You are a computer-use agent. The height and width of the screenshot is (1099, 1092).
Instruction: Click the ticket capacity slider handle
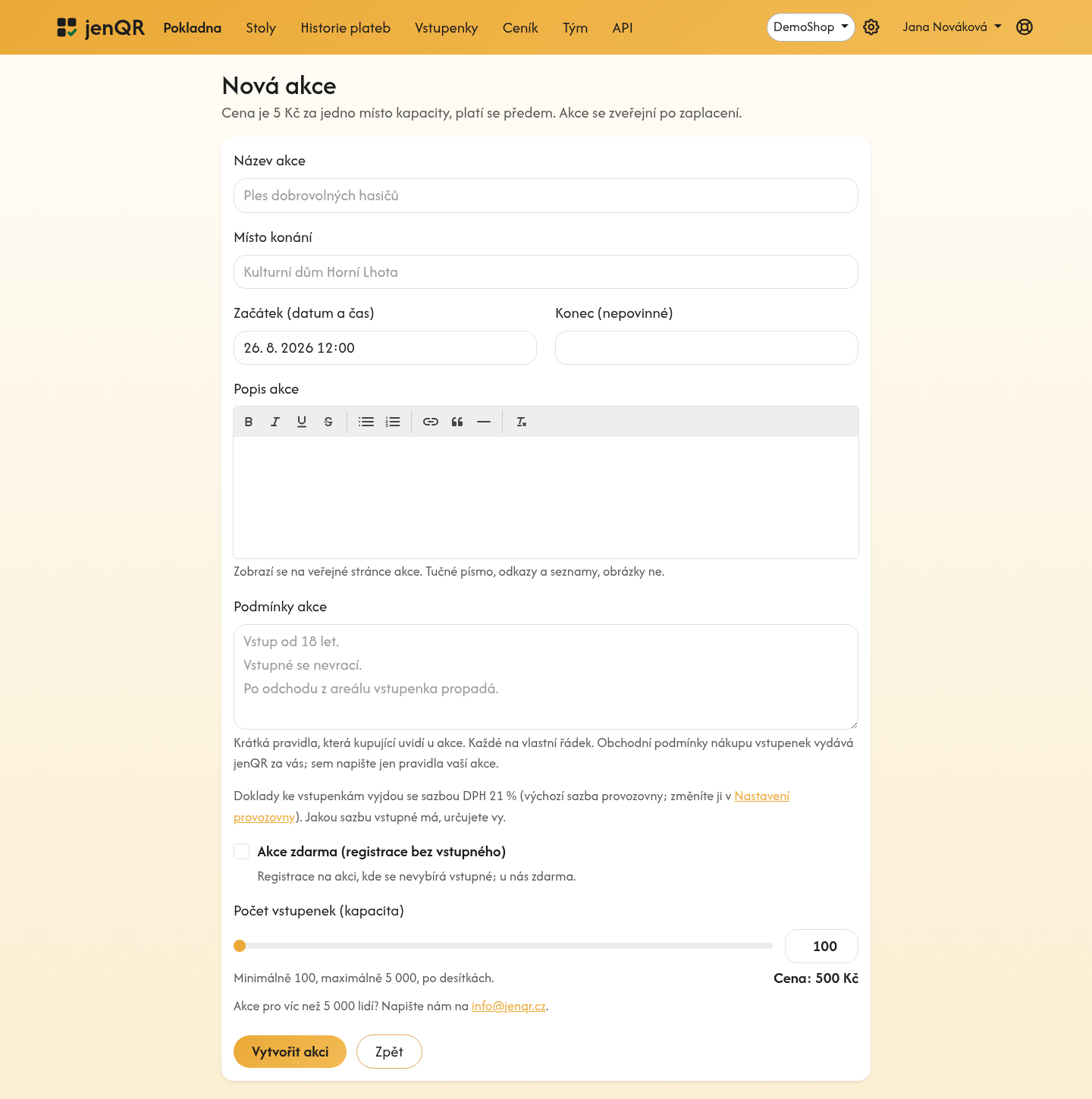(x=240, y=946)
